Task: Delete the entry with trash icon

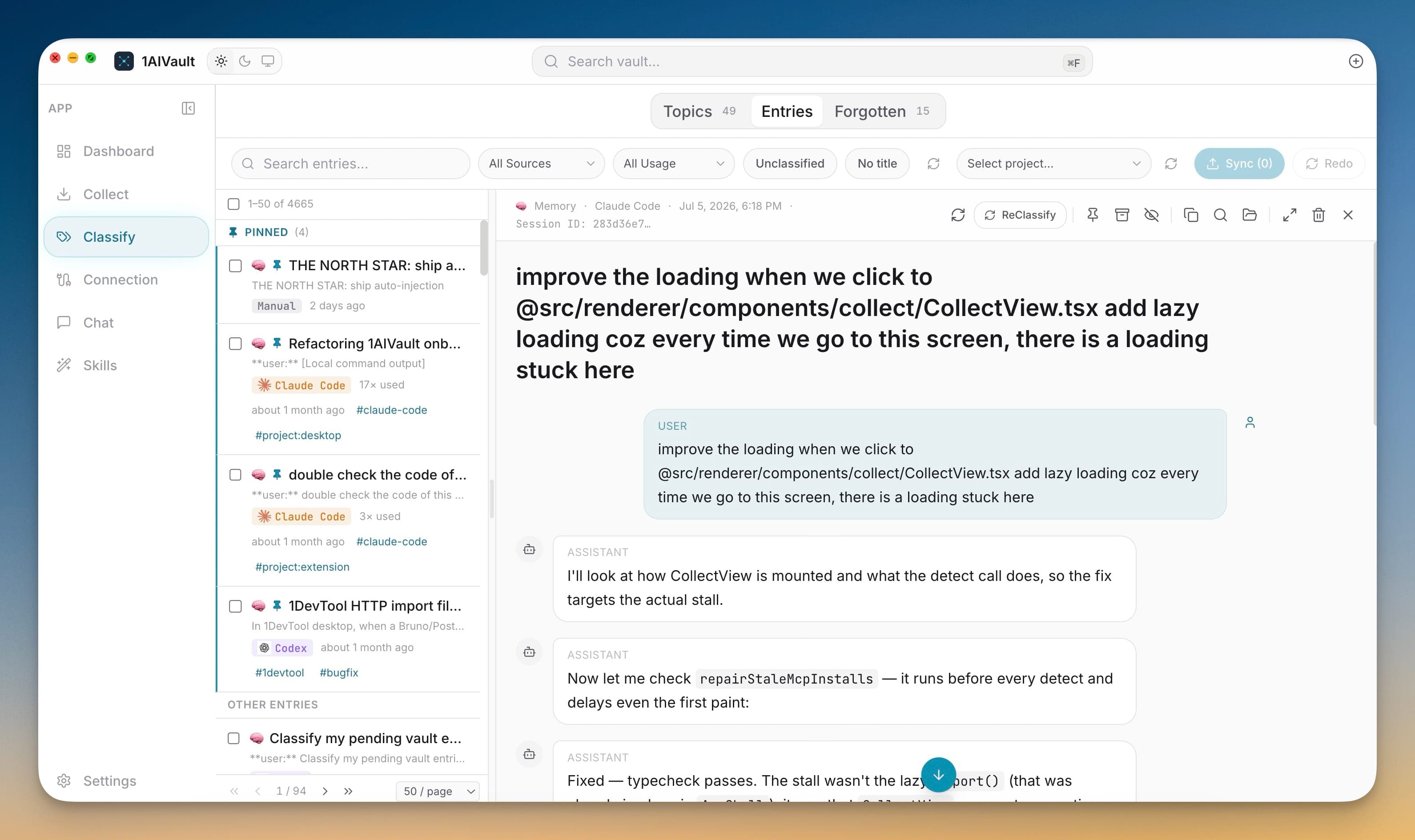Action: click(x=1319, y=215)
